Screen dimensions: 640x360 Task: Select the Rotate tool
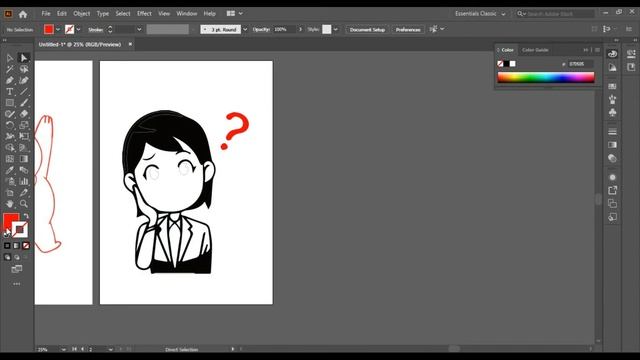(10, 125)
